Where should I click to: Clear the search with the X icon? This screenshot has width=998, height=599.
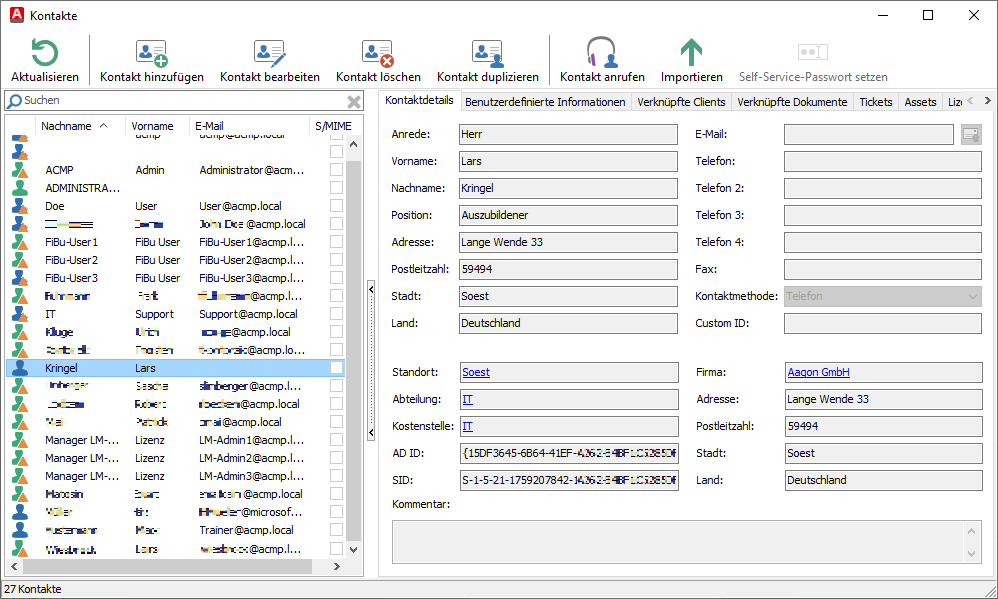click(354, 101)
